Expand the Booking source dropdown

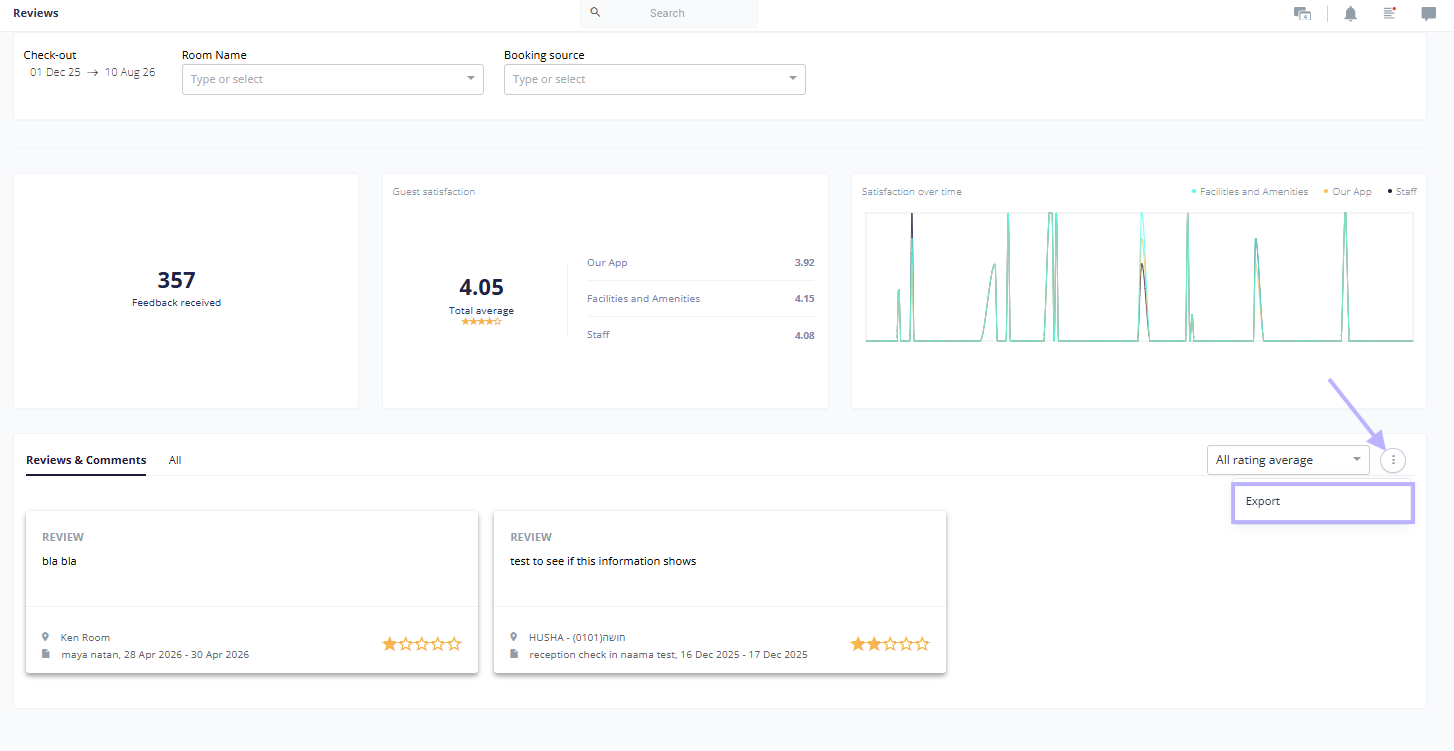click(655, 79)
